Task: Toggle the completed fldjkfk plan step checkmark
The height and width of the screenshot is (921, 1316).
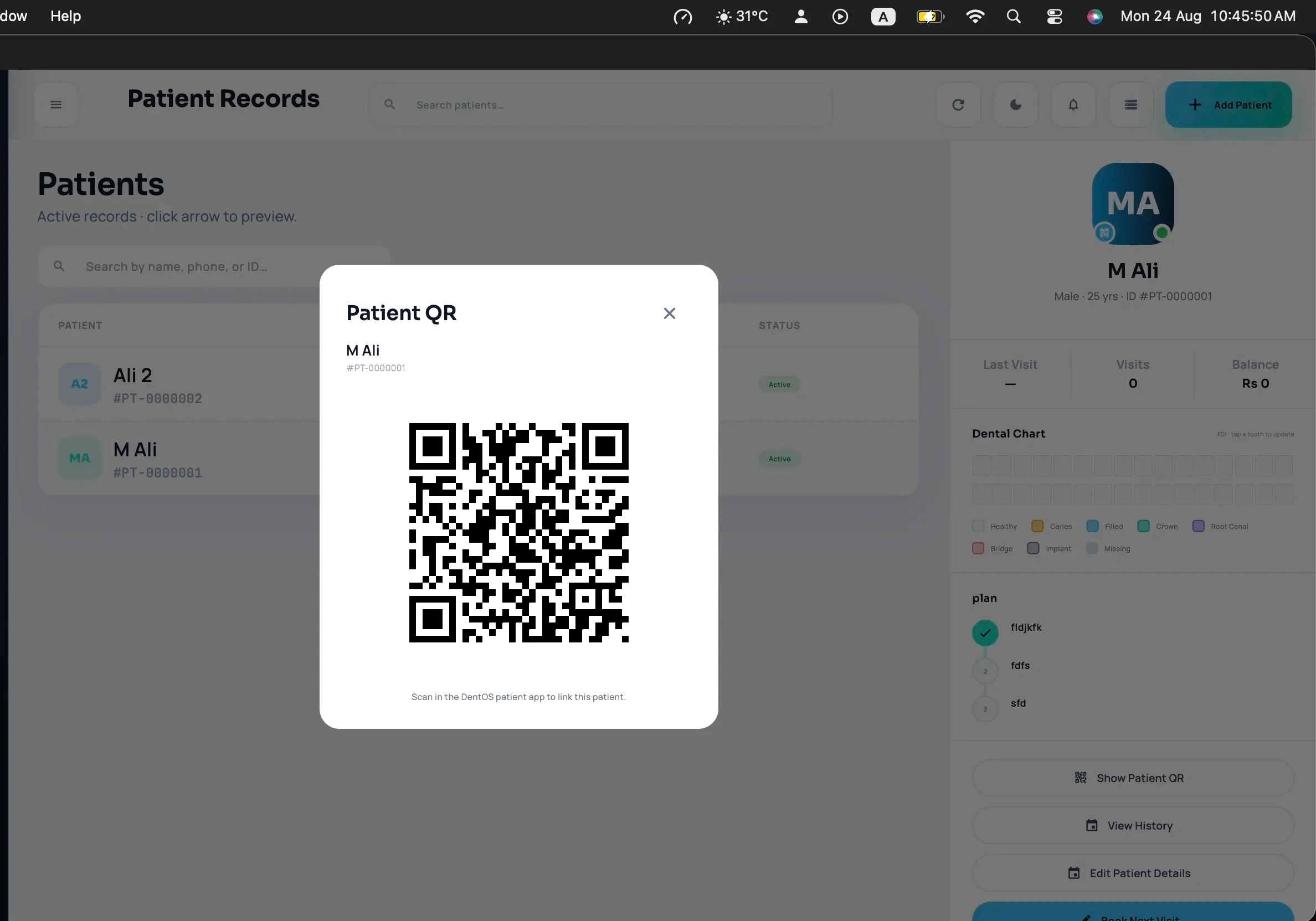Action: coord(985,634)
